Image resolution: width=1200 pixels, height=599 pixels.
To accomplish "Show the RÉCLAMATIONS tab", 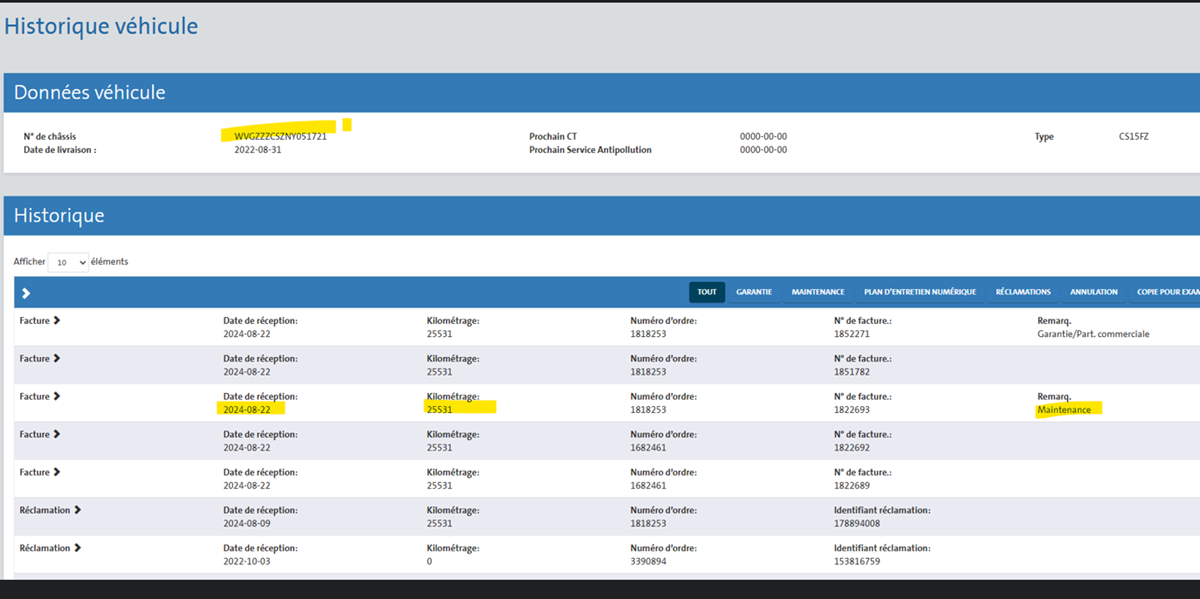I will click(1023, 292).
